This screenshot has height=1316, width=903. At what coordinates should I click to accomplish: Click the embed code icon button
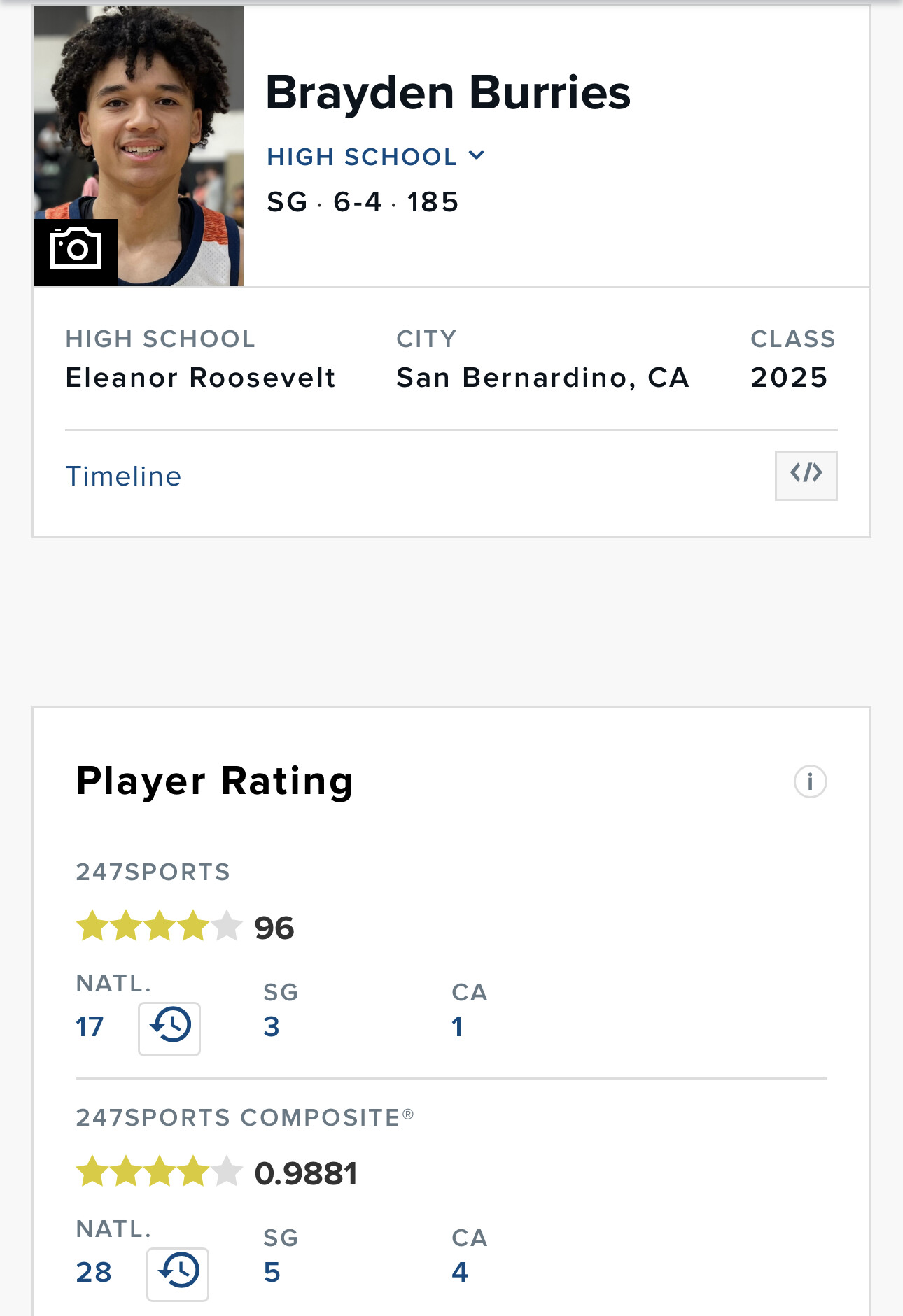coord(806,476)
